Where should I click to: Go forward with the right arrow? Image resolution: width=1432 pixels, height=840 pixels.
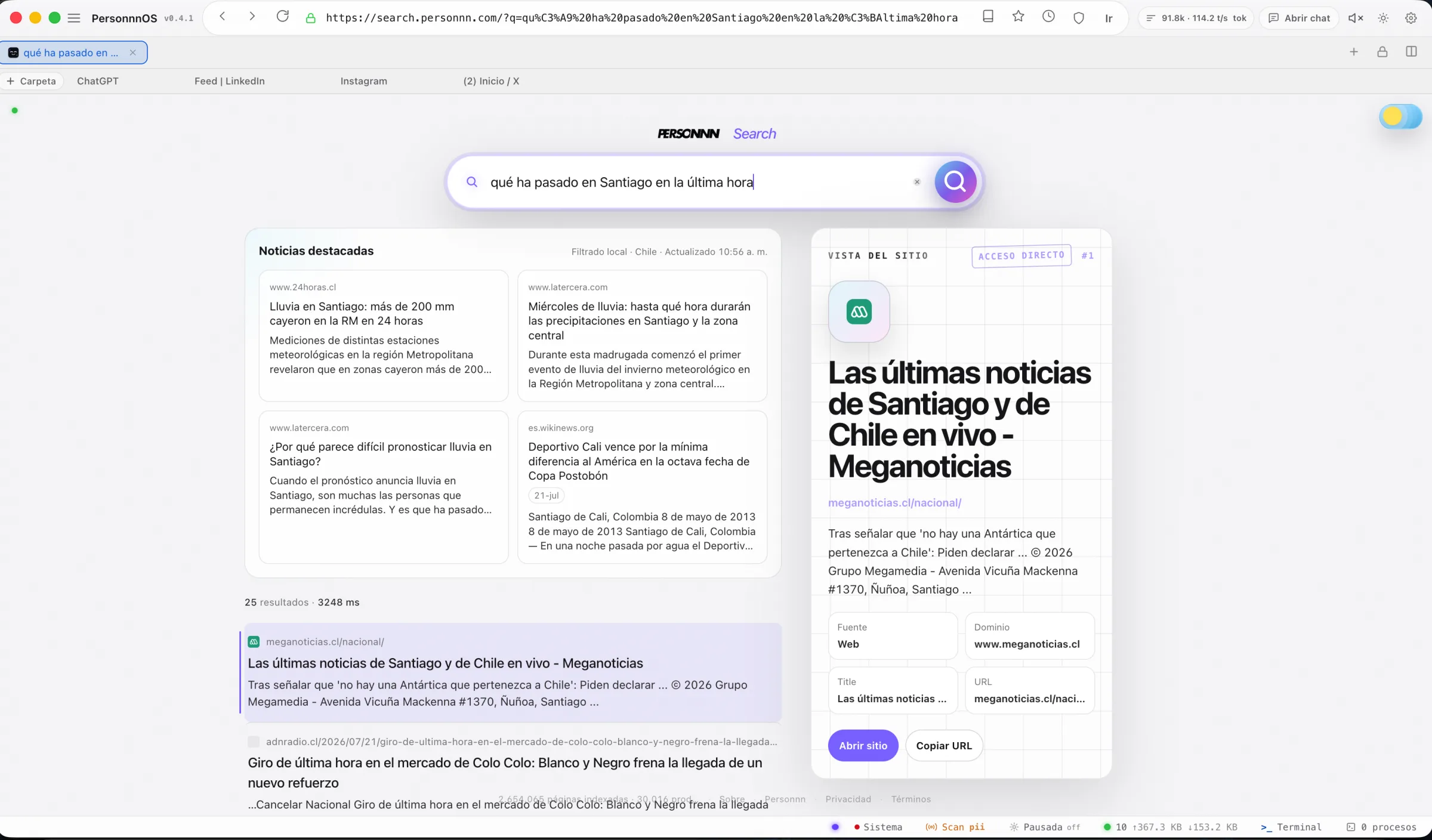pos(252,17)
